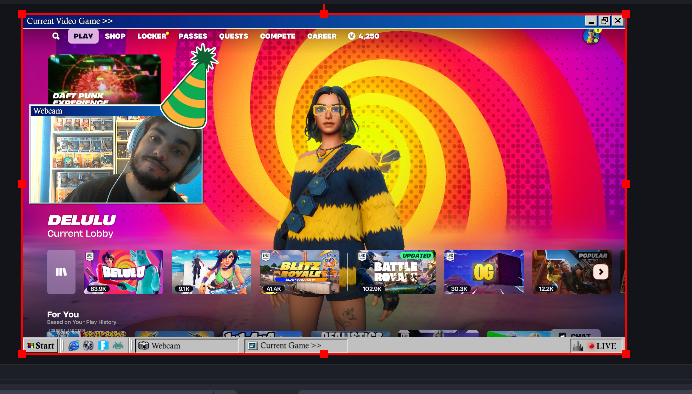Open the LOCKER tab

[152, 36]
